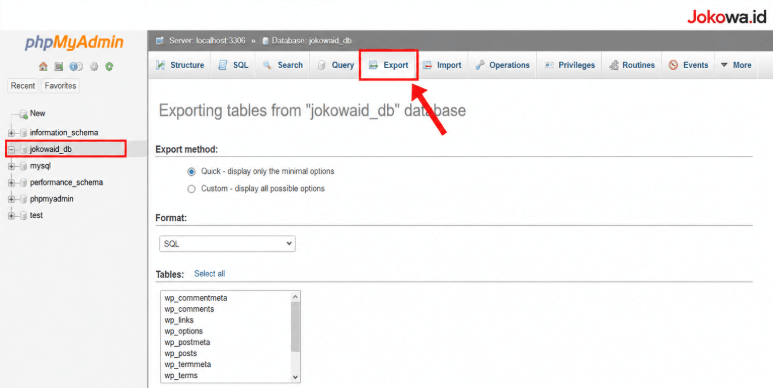
Task: Select Custom export method radio
Action: tap(191, 189)
